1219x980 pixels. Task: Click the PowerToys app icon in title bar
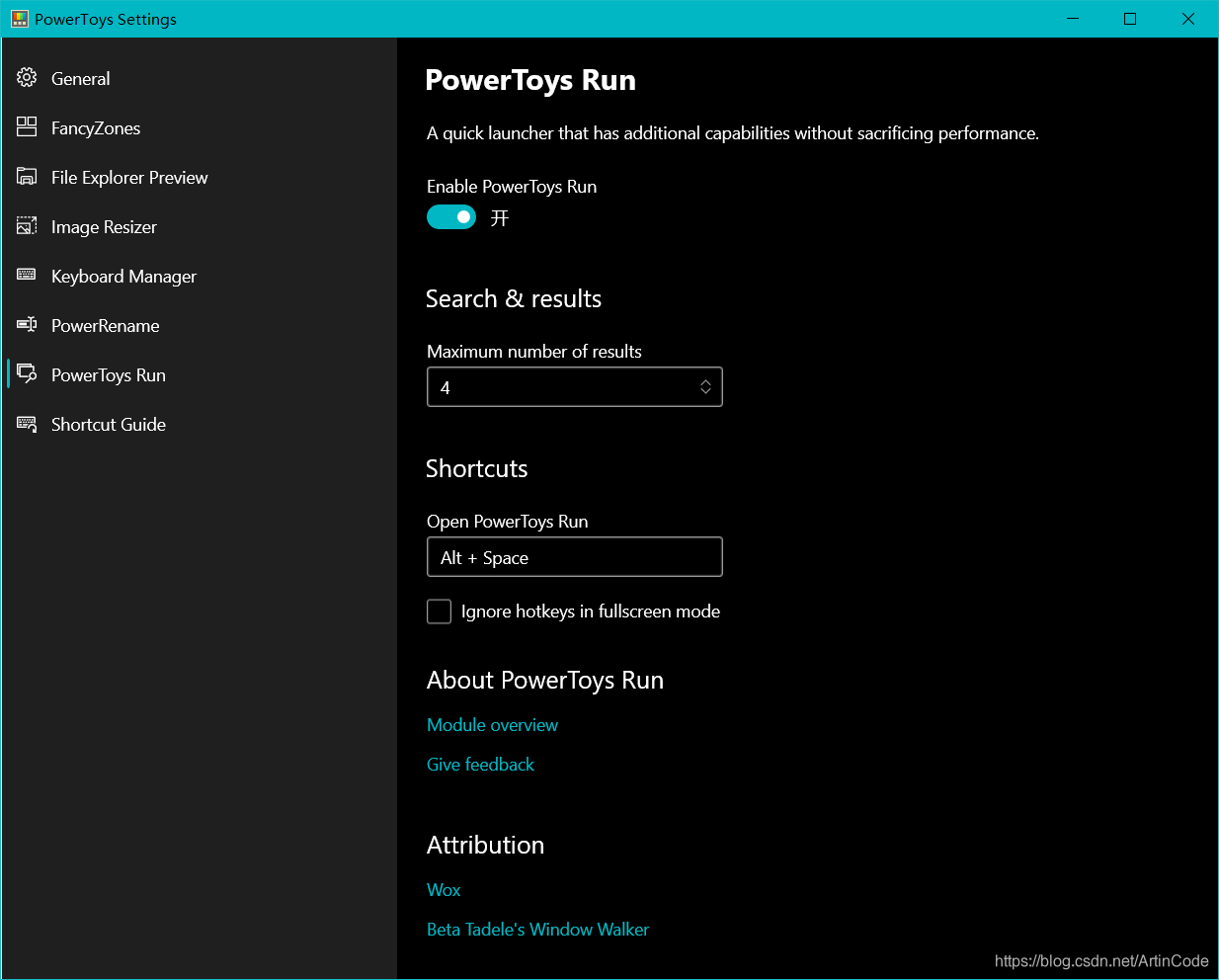tap(20, 19)
